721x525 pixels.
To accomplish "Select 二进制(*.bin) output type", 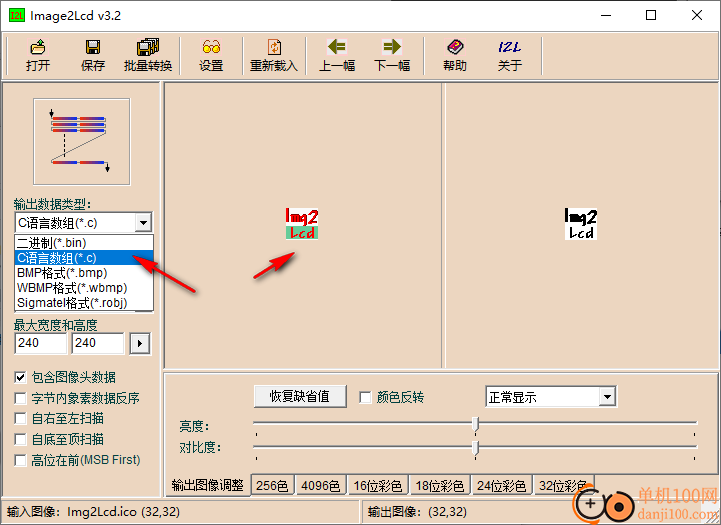I will click(x=84, y=242).
